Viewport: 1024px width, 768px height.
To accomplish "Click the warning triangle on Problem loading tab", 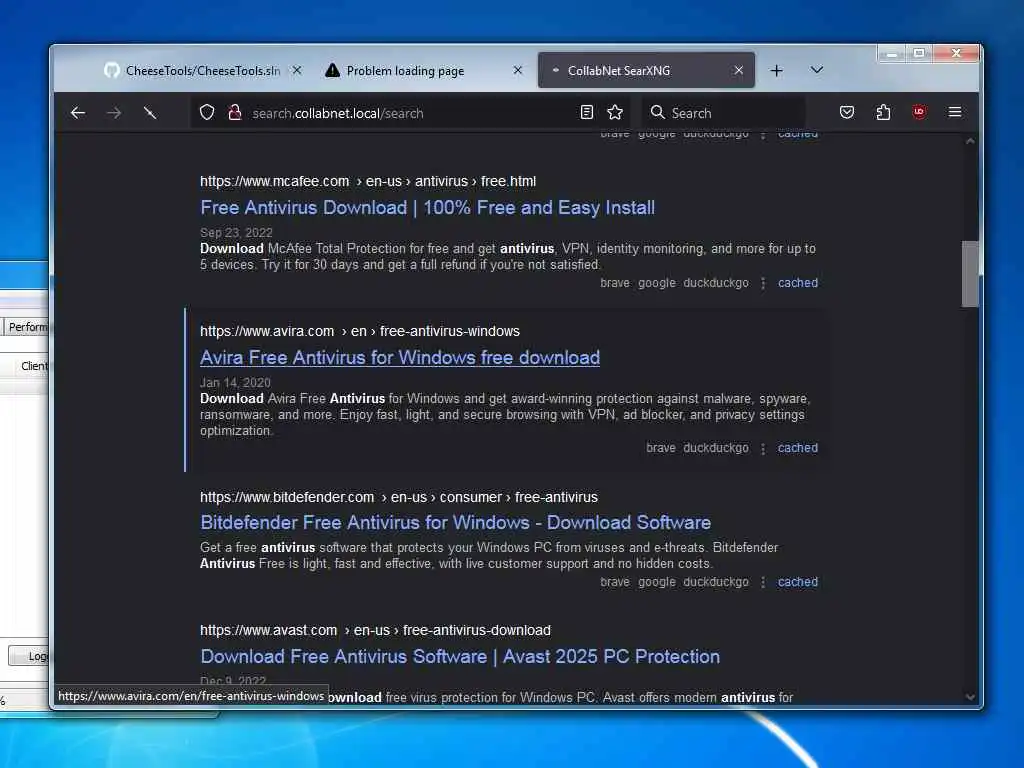I will (x=332, y=70).
